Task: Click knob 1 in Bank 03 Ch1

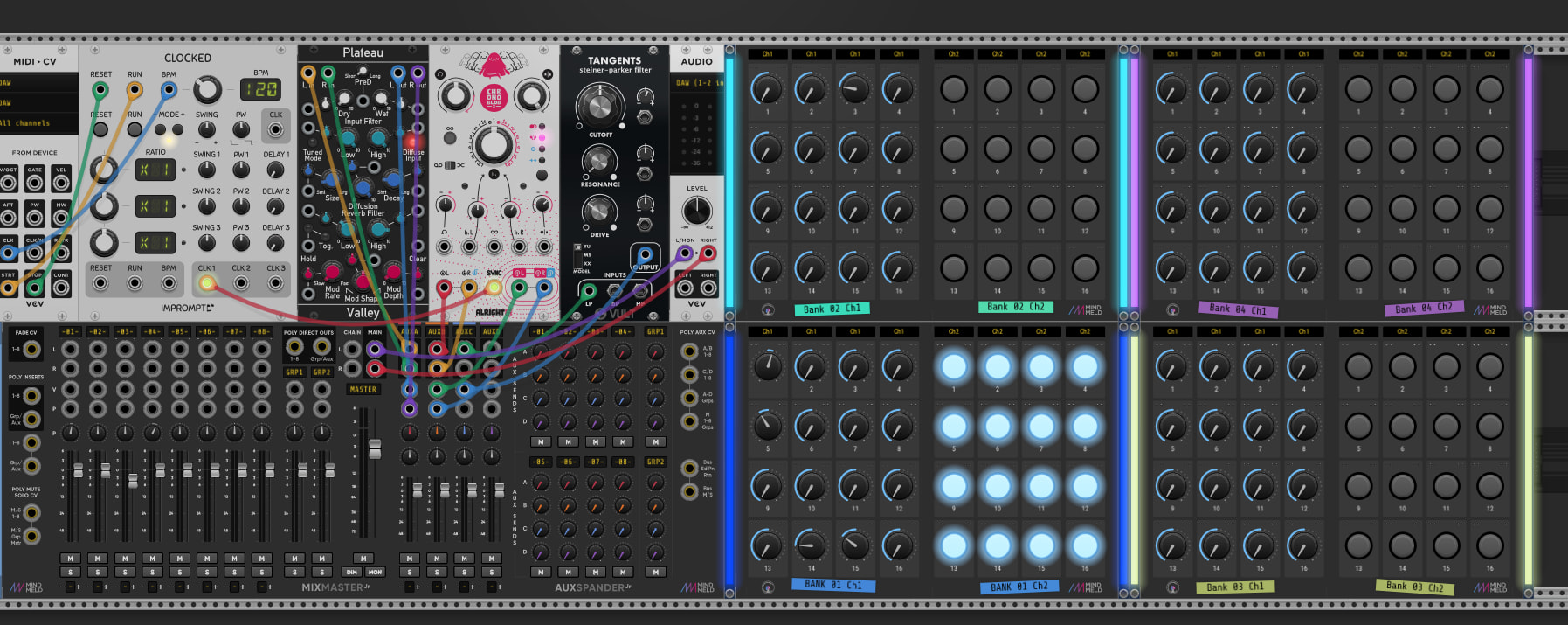Action: tap(1172, 367)
